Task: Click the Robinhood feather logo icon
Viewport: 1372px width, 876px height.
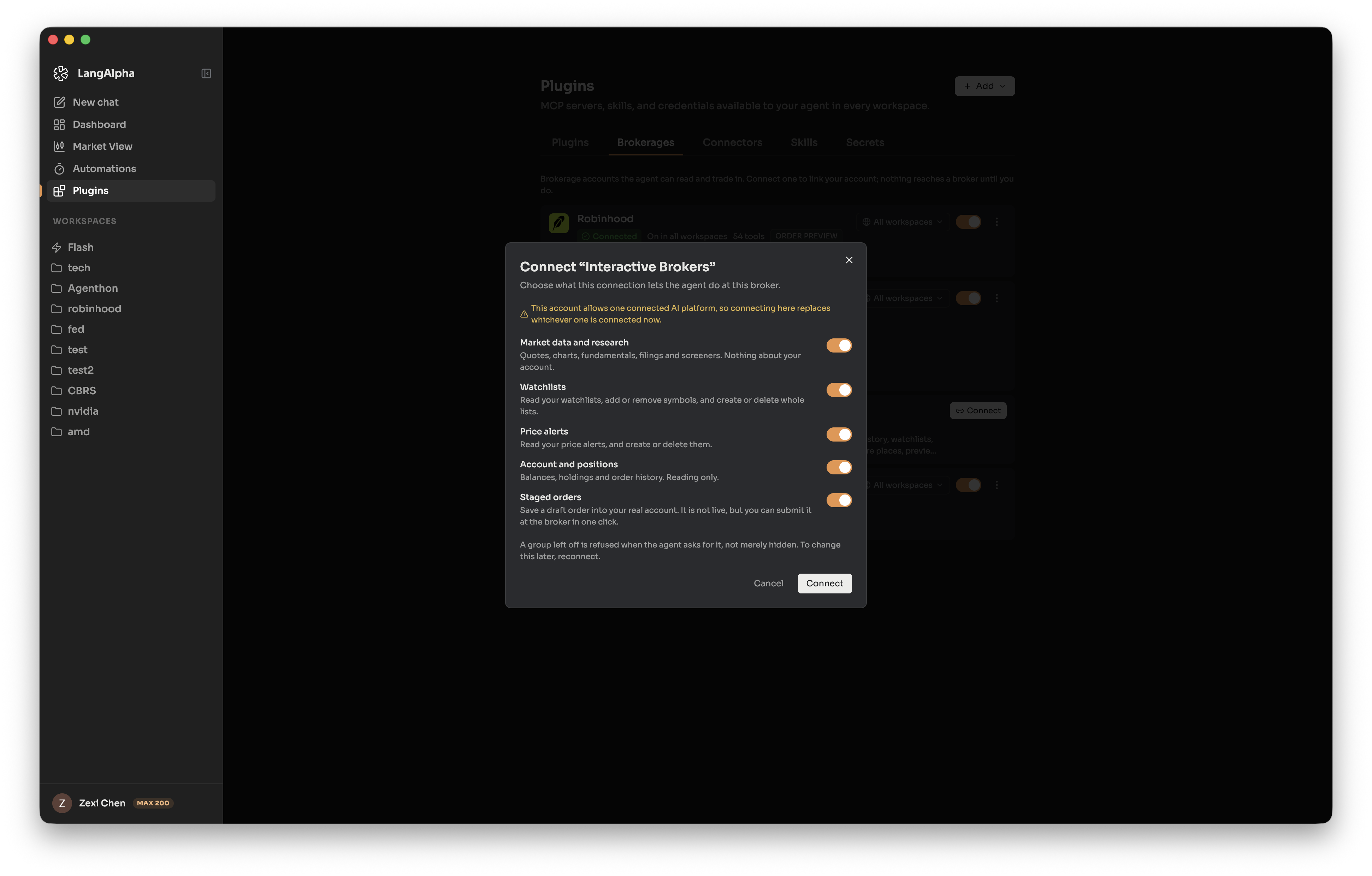Action: 558,223
